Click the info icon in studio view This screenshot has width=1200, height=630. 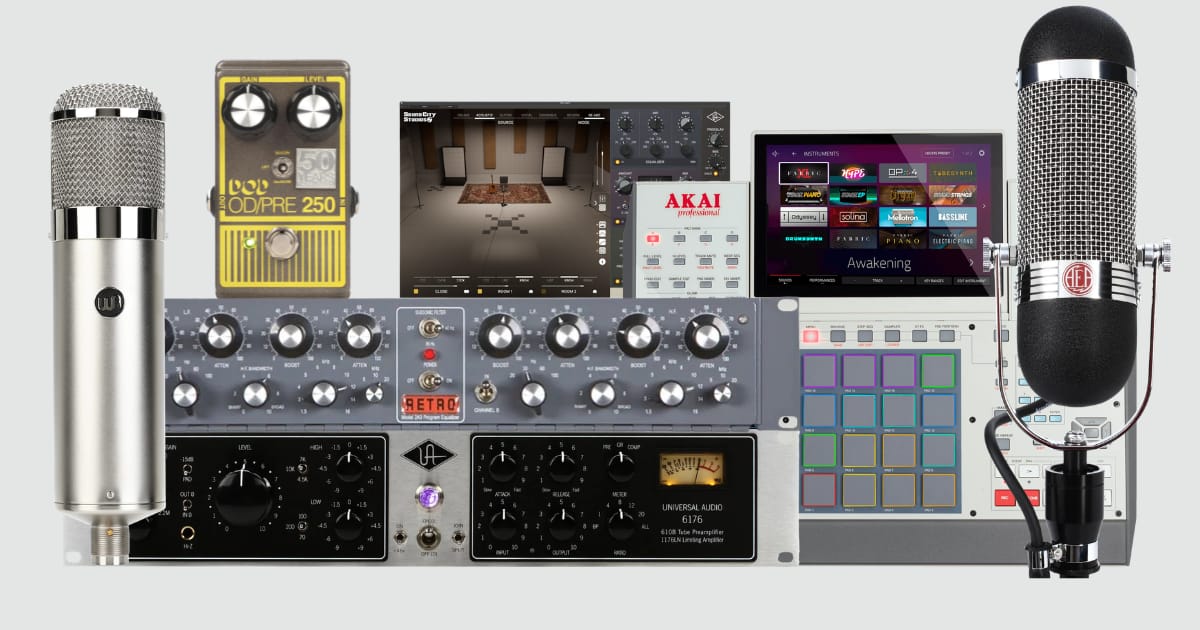coord(602,262)
